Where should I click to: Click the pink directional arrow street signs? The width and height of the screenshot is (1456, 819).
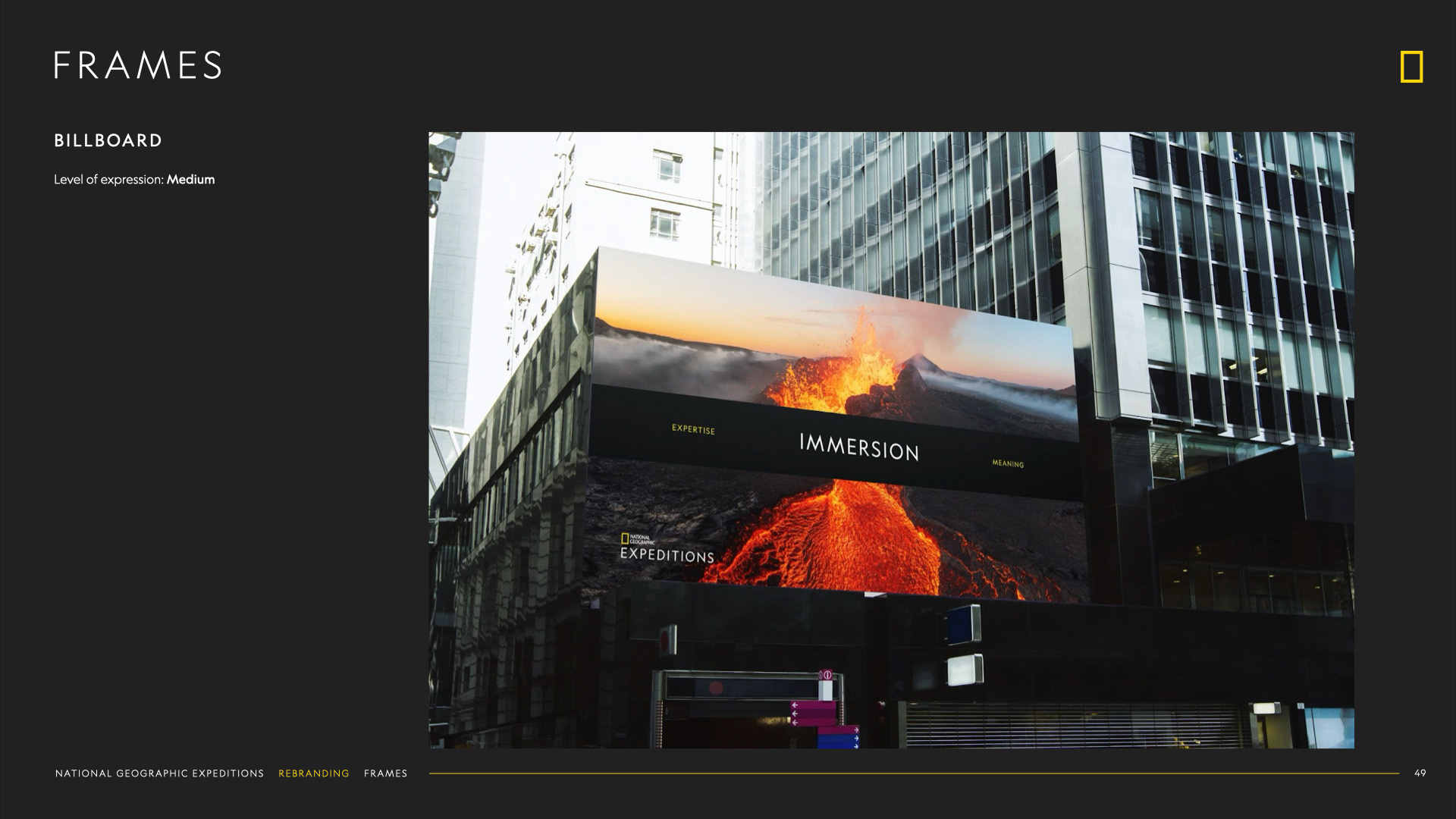pos(813,713)
